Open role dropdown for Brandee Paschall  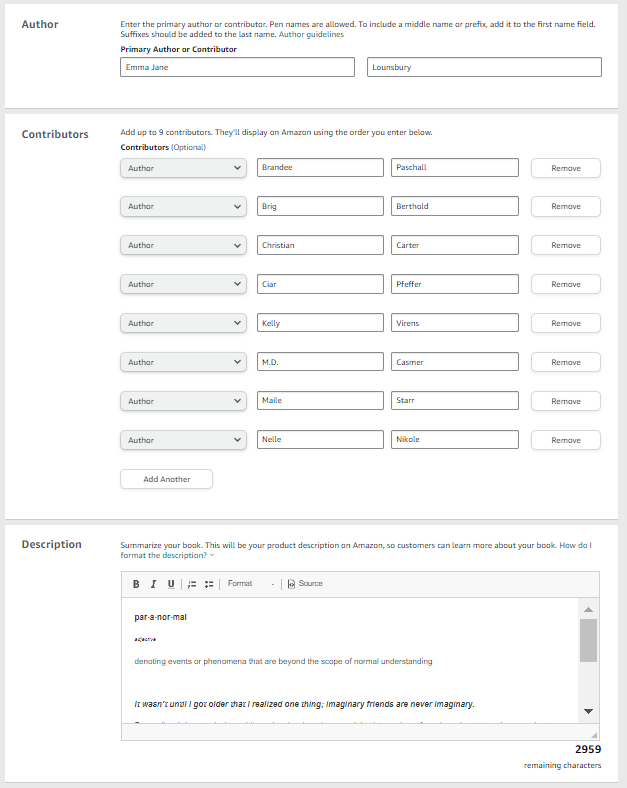(x=183, y=168)
